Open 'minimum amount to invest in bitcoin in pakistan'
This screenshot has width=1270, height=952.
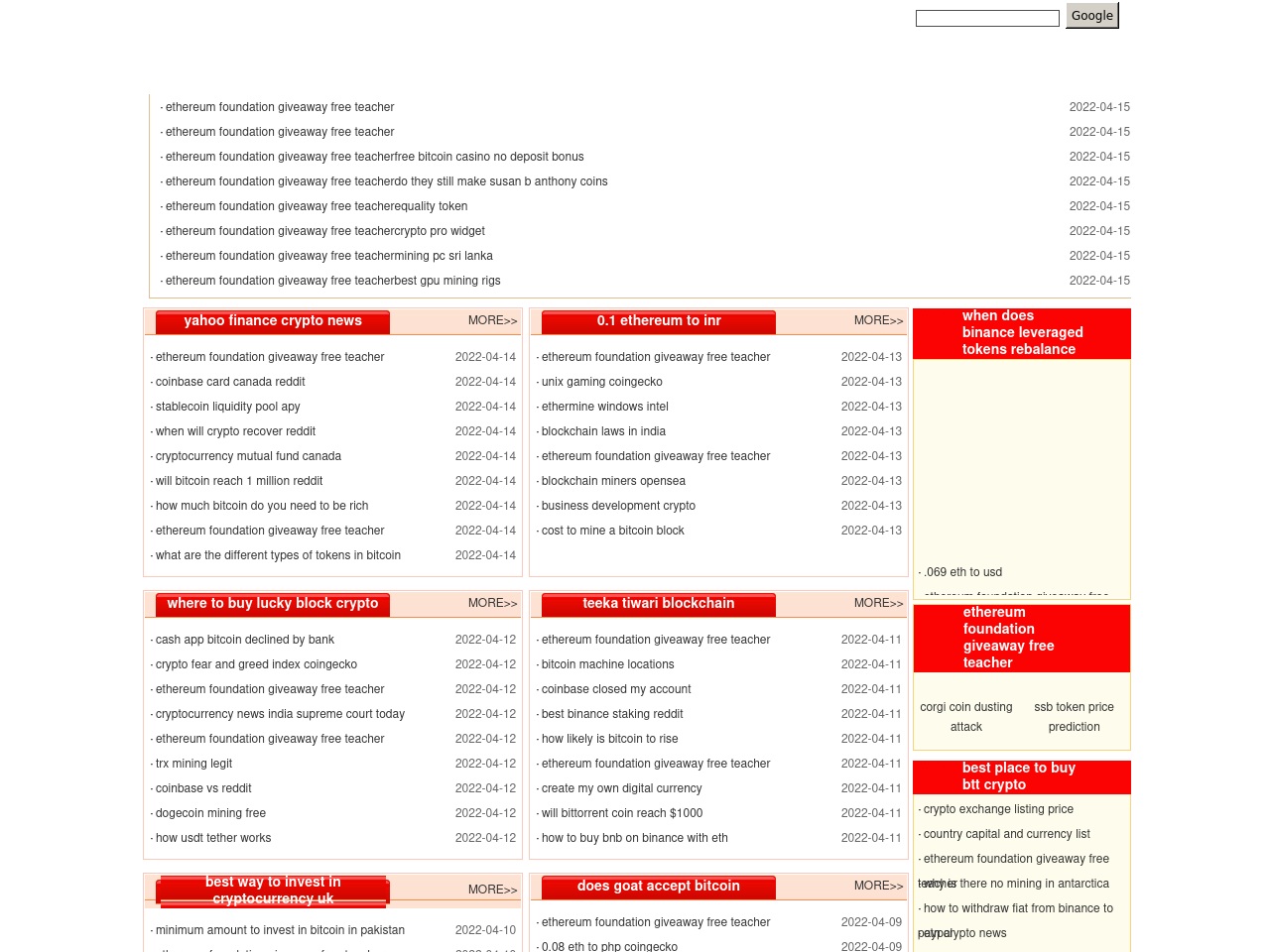pos(280,930)
